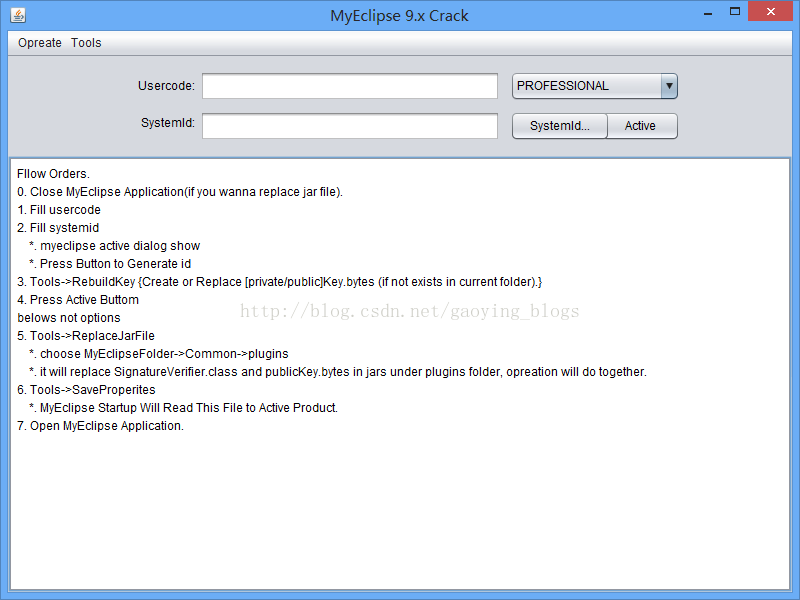Click 'MyEclipse Startup Will Read This File' line
The width and height of the screenshot is (800, 600).
coord(184,408)
